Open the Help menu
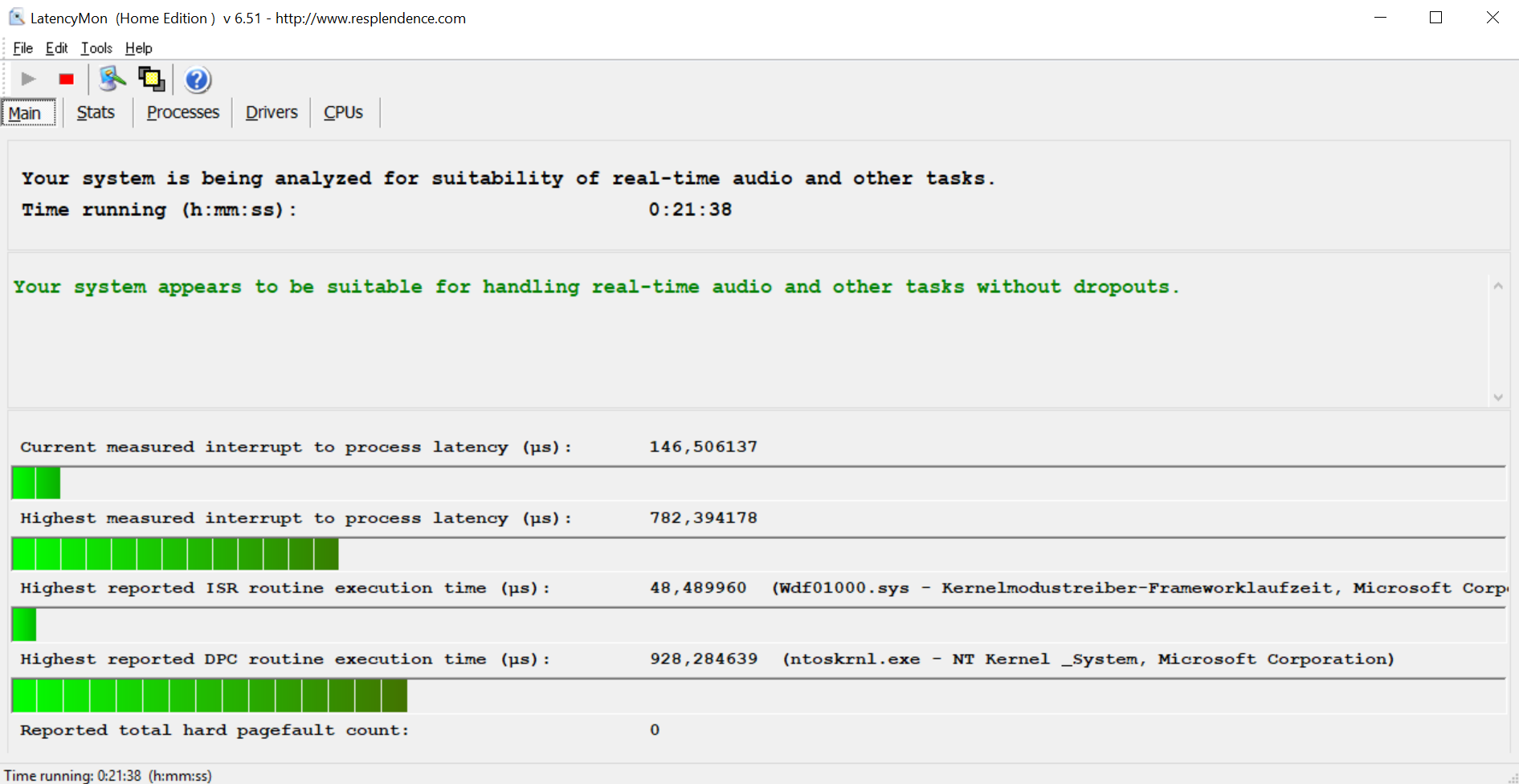 pyautogui.click(x=138, y=48)
